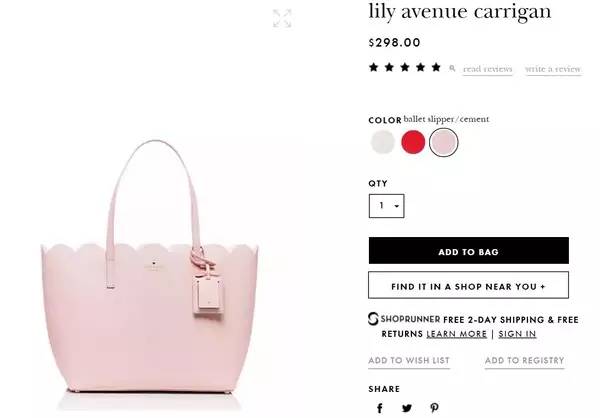Add item to wish list
This screenshot has width=600, height=418.
click(x=409, y=361)
